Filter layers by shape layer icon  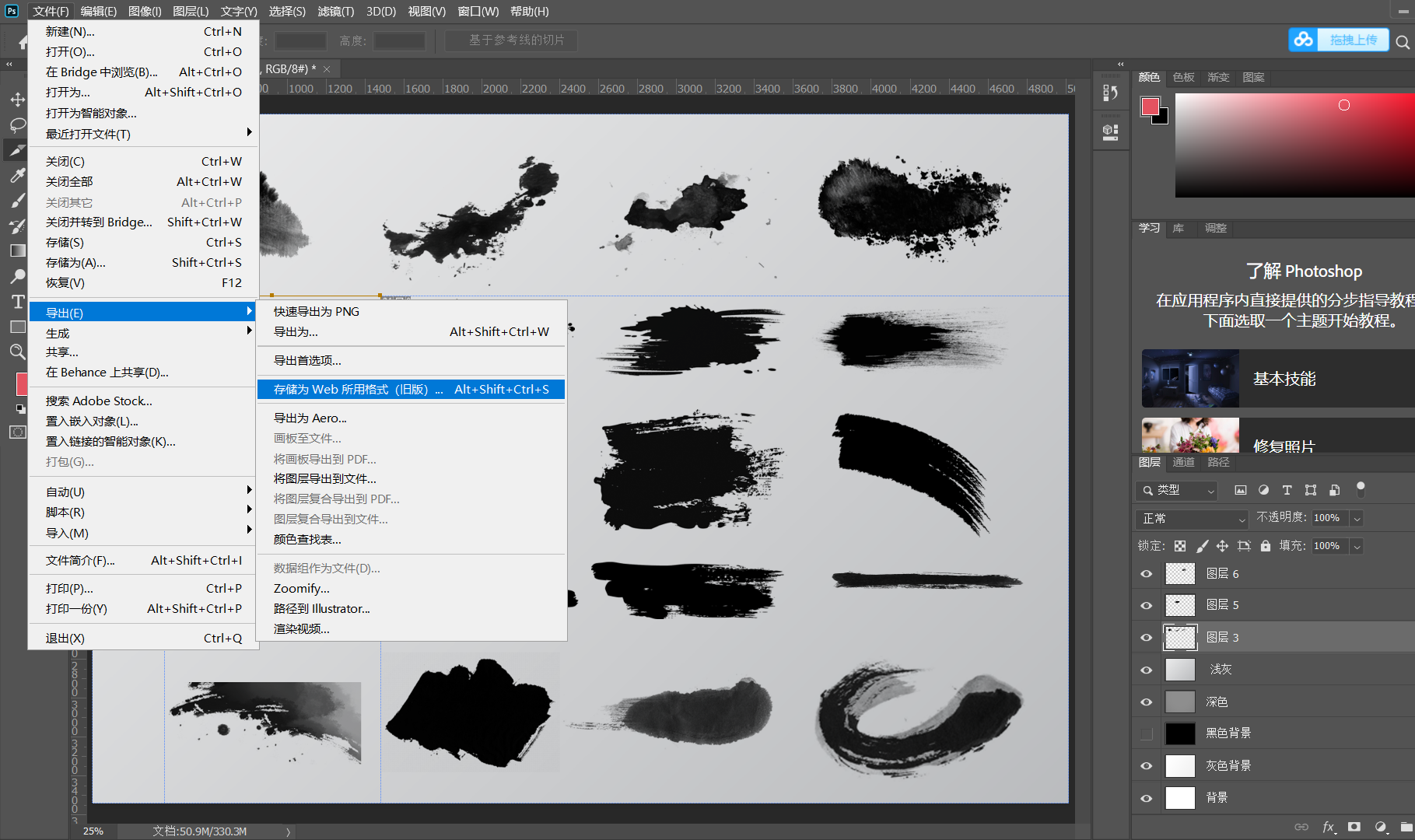tap(1311, 490)
